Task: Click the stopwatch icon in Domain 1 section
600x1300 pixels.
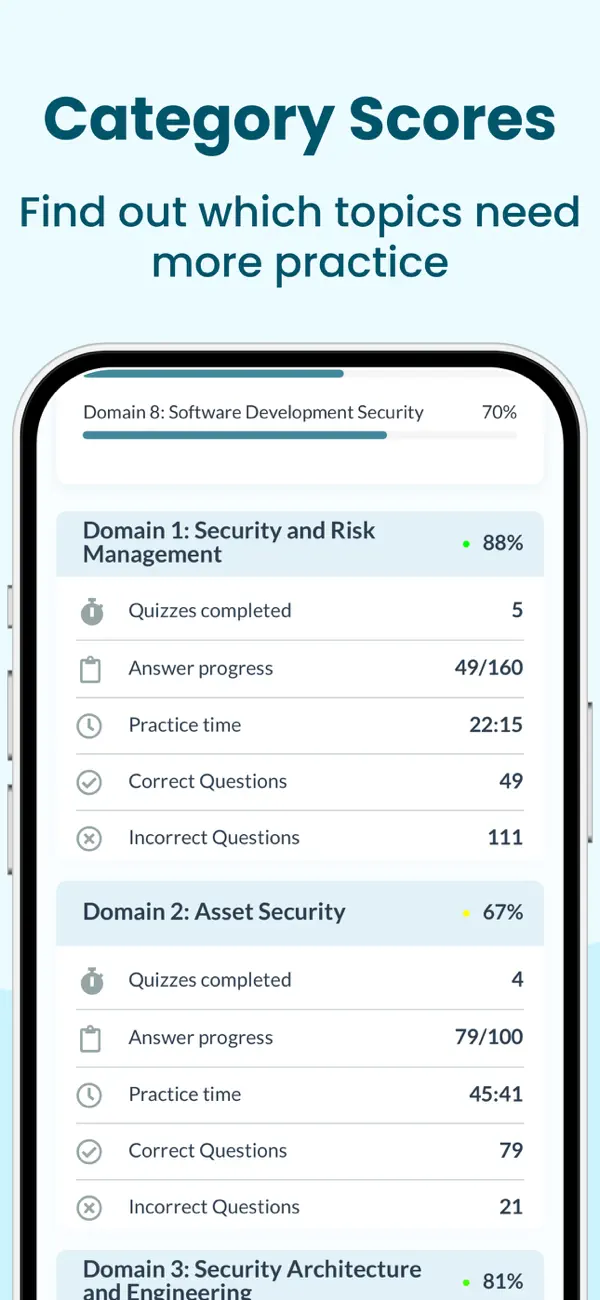Action: 91,611
